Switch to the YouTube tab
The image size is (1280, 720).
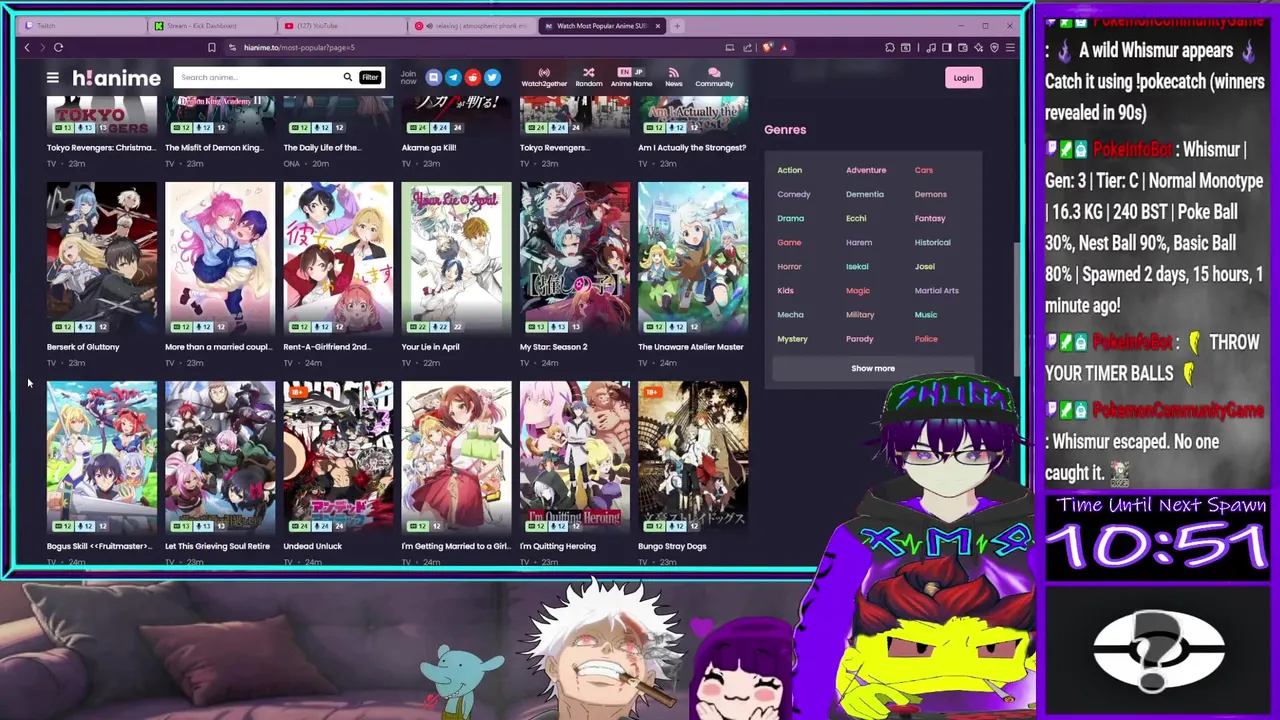(342, 26)
